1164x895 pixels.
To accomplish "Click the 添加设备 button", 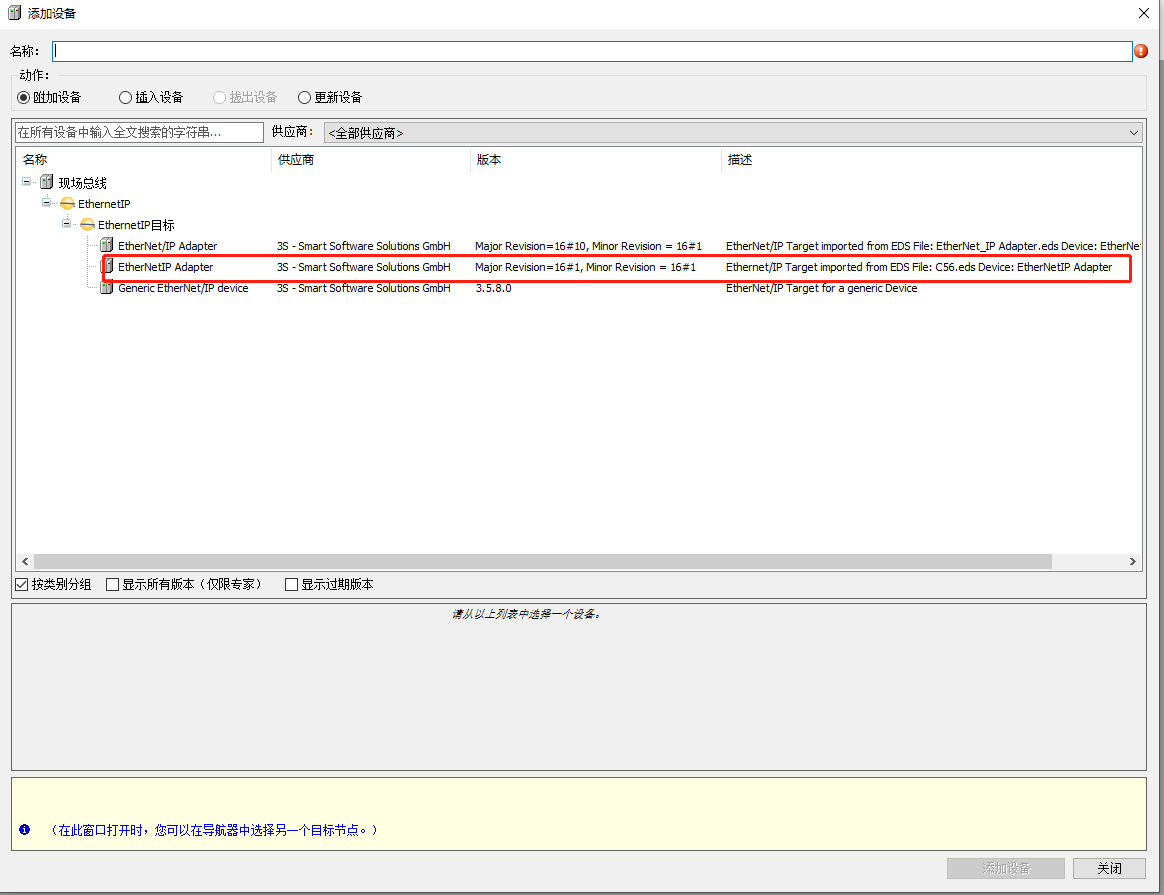I will [x=1006, y=868].
